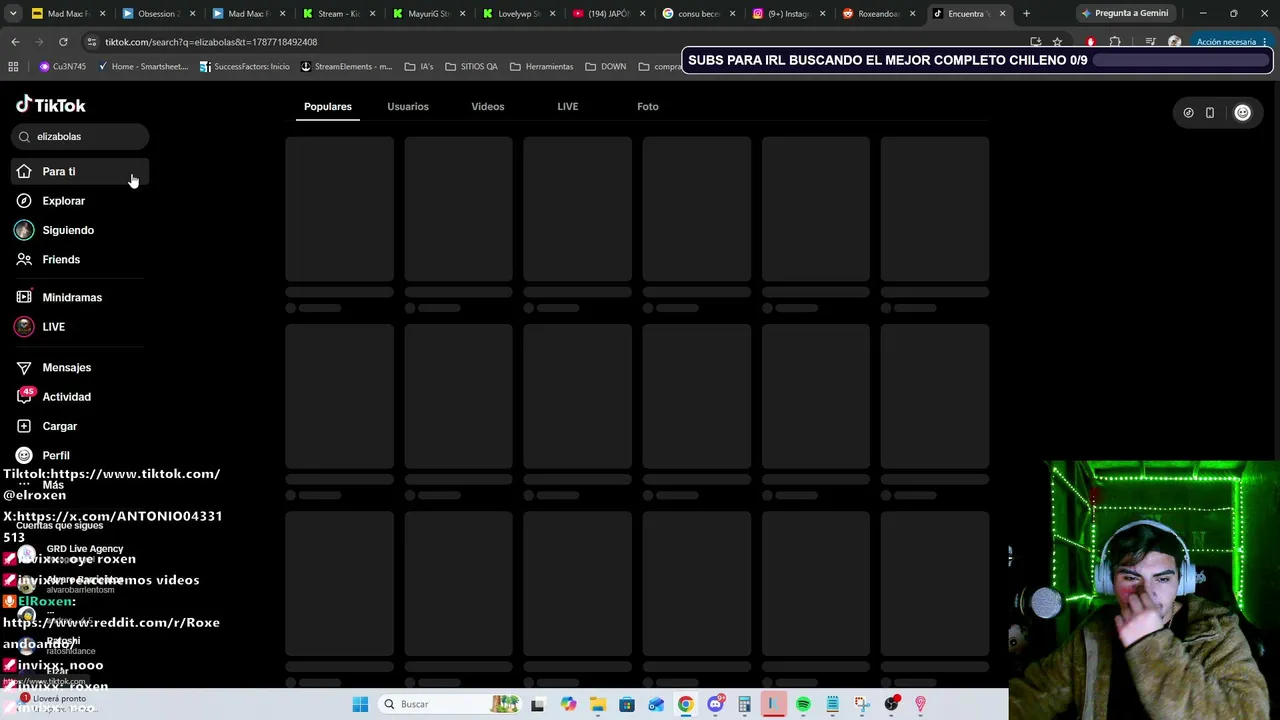
Task: Switch to the Videos tab
Action: (x=488, y=107)
